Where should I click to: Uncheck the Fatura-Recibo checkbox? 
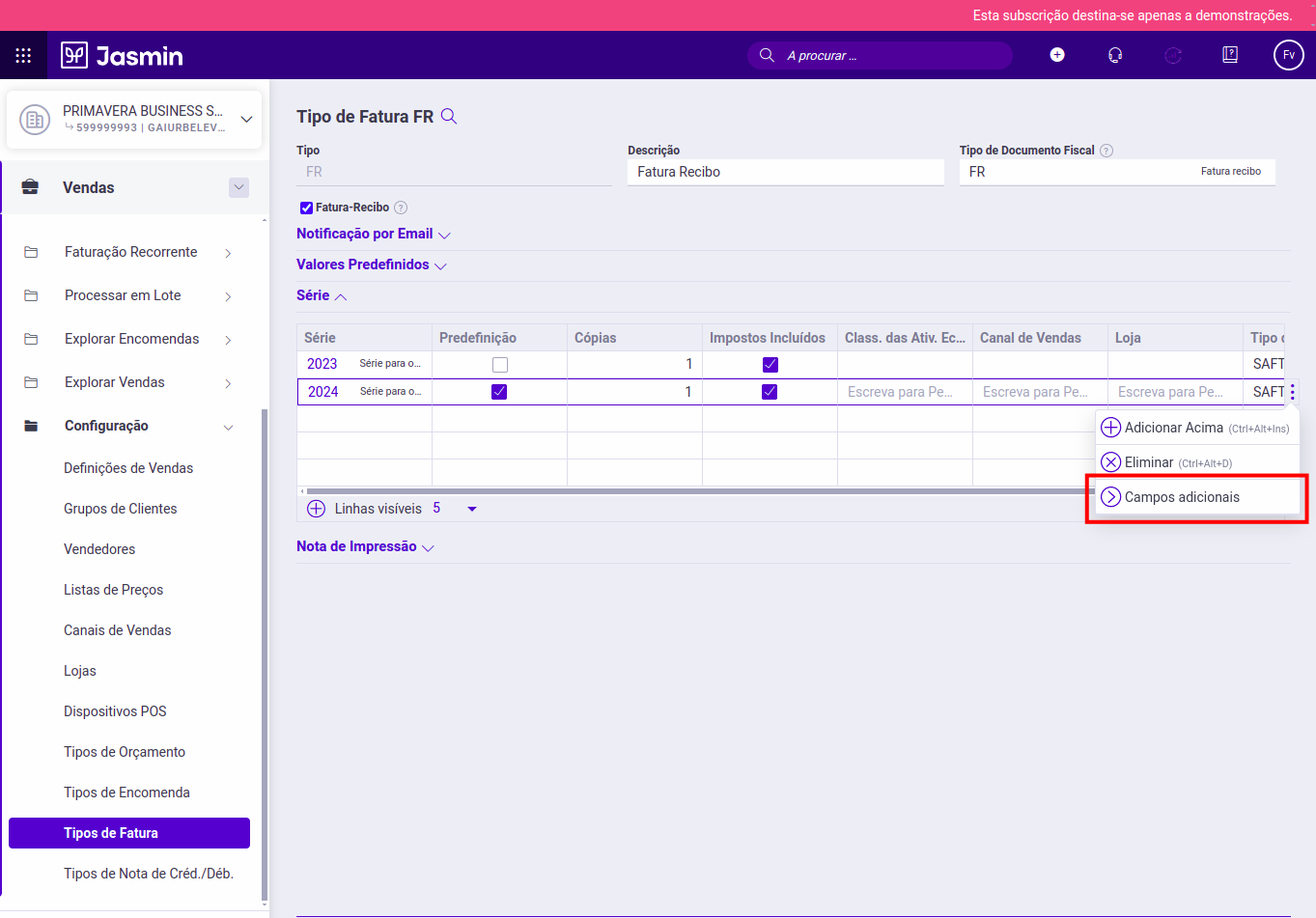tap(305, 207)
